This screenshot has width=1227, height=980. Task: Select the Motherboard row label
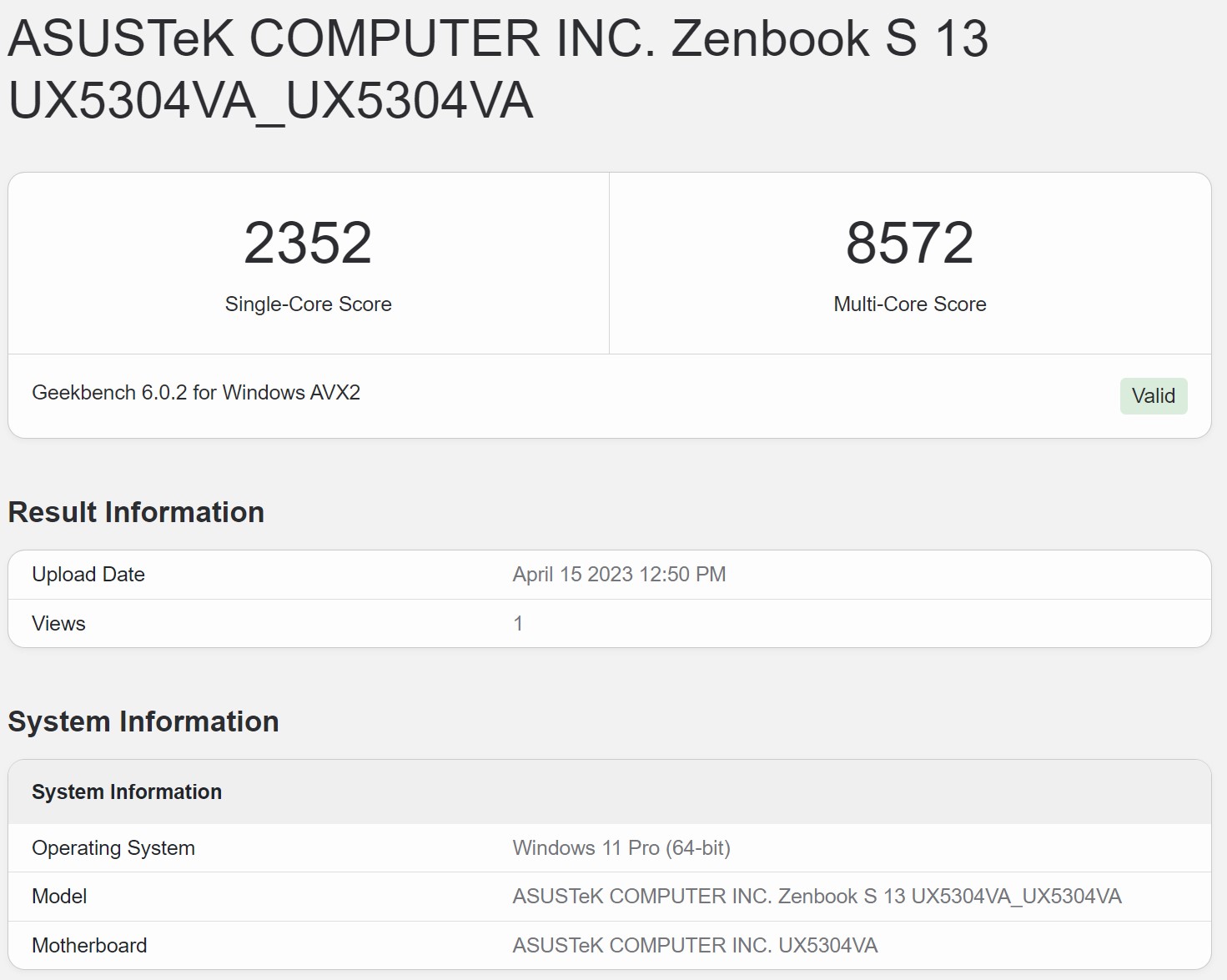[89, 946]
